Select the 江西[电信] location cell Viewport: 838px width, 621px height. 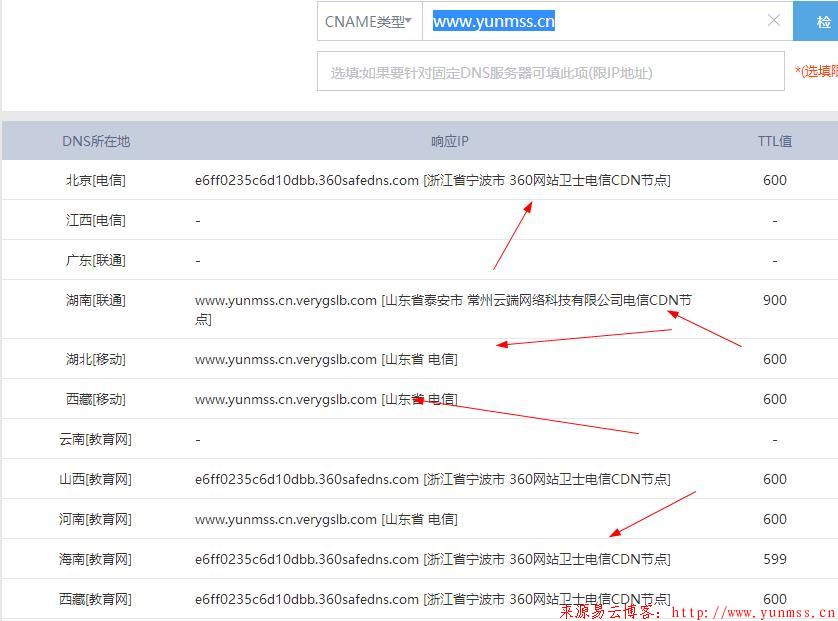click(96, 220)
